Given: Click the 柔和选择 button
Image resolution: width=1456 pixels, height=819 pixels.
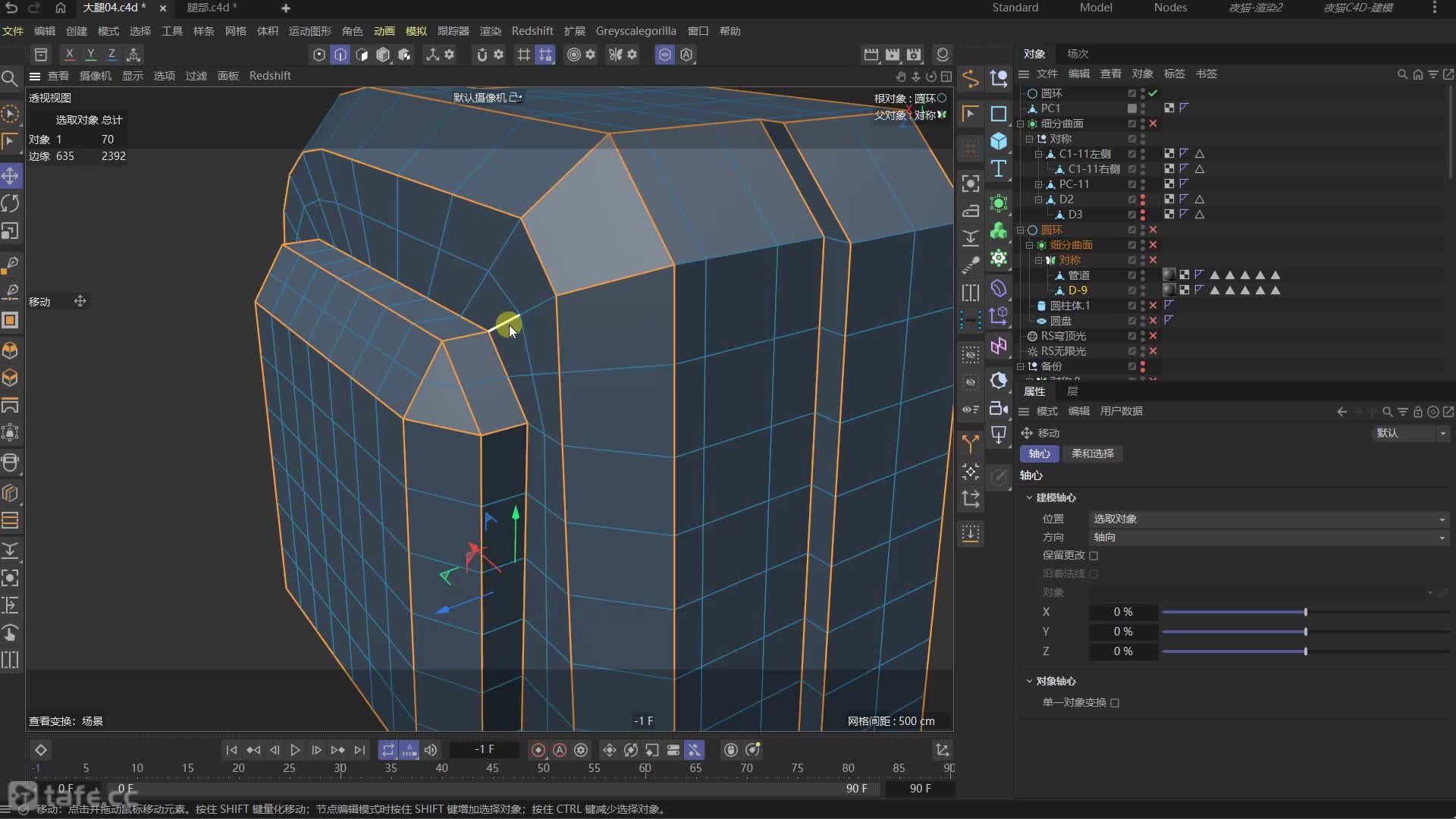Looking at the screenshot, I should [1092, 453].
